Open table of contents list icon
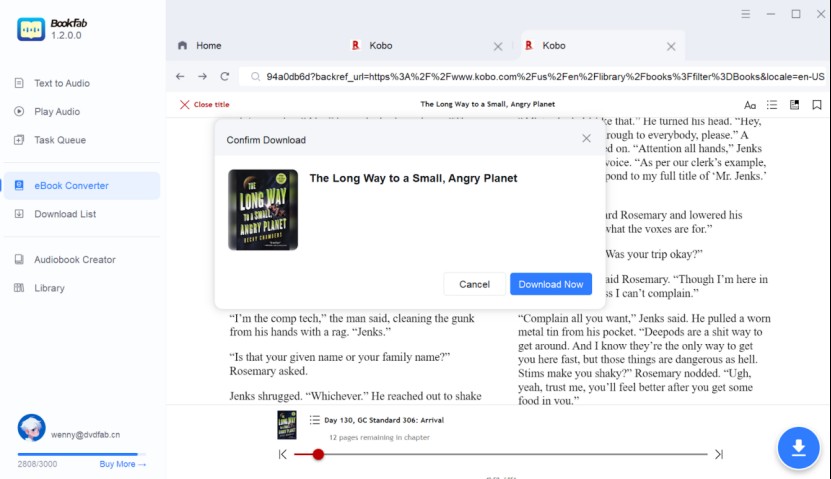831x479 pixels. point(772,105)
